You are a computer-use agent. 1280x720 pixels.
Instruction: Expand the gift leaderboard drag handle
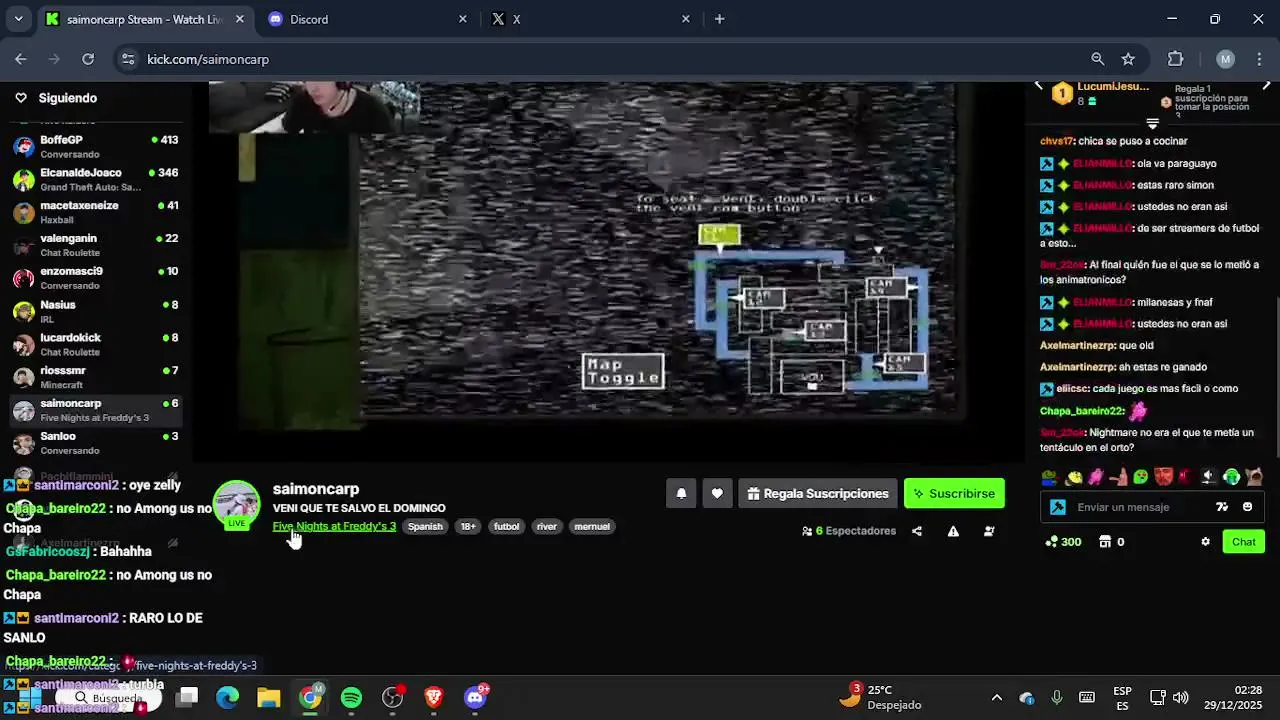1152,124
